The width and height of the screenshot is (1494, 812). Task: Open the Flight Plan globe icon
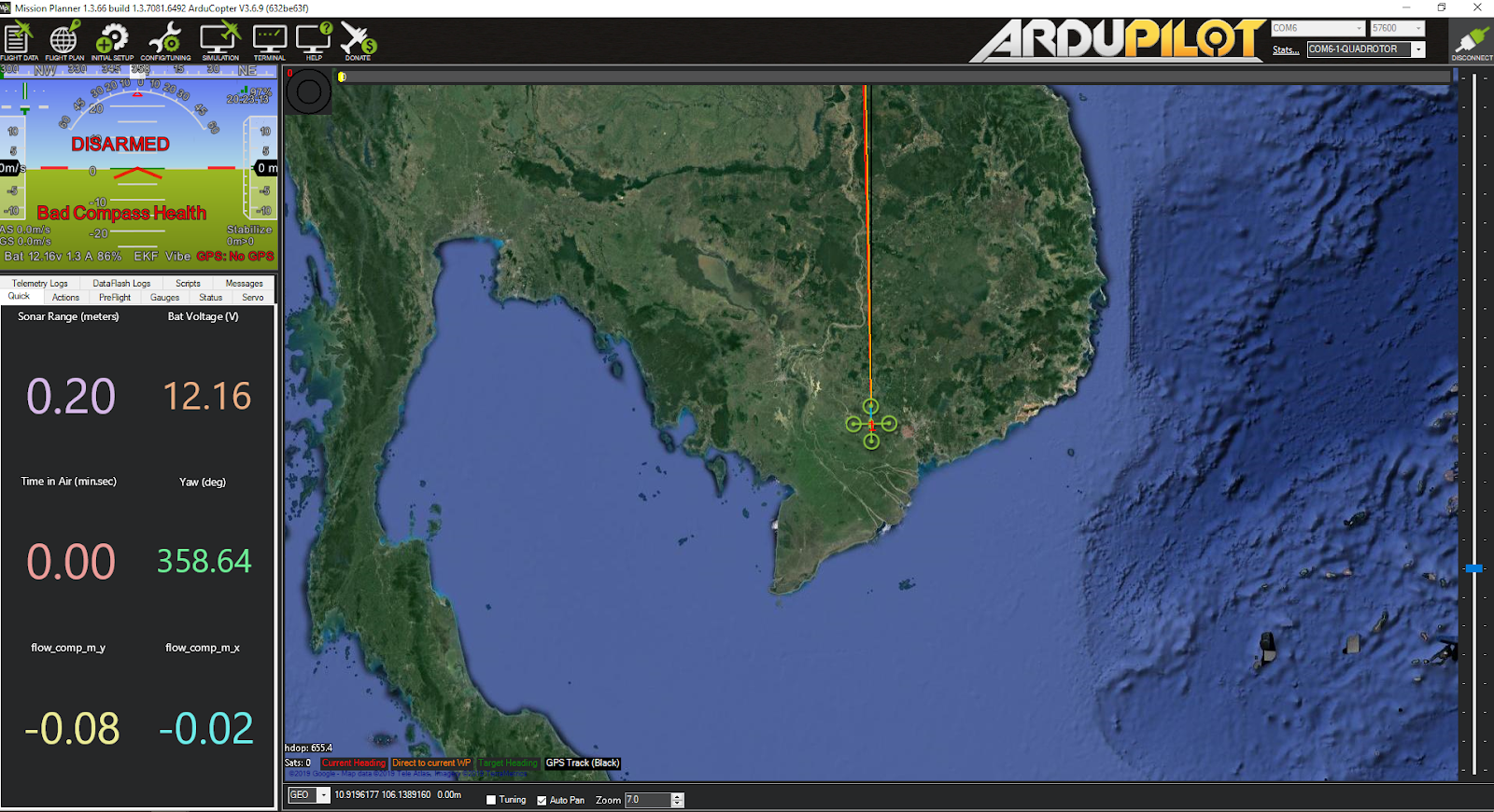pos(63,40)
